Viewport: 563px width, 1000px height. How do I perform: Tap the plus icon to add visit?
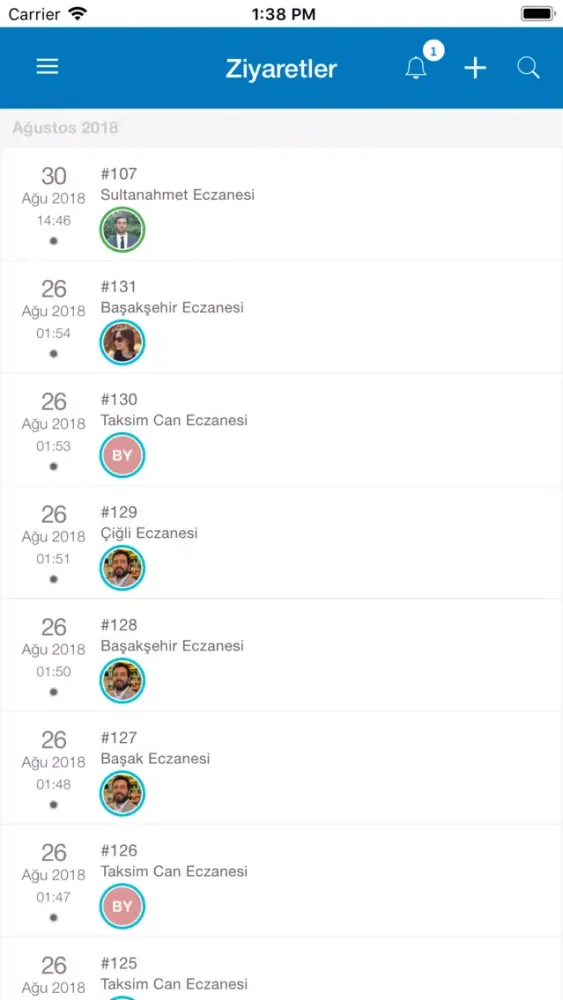(475, 68)
